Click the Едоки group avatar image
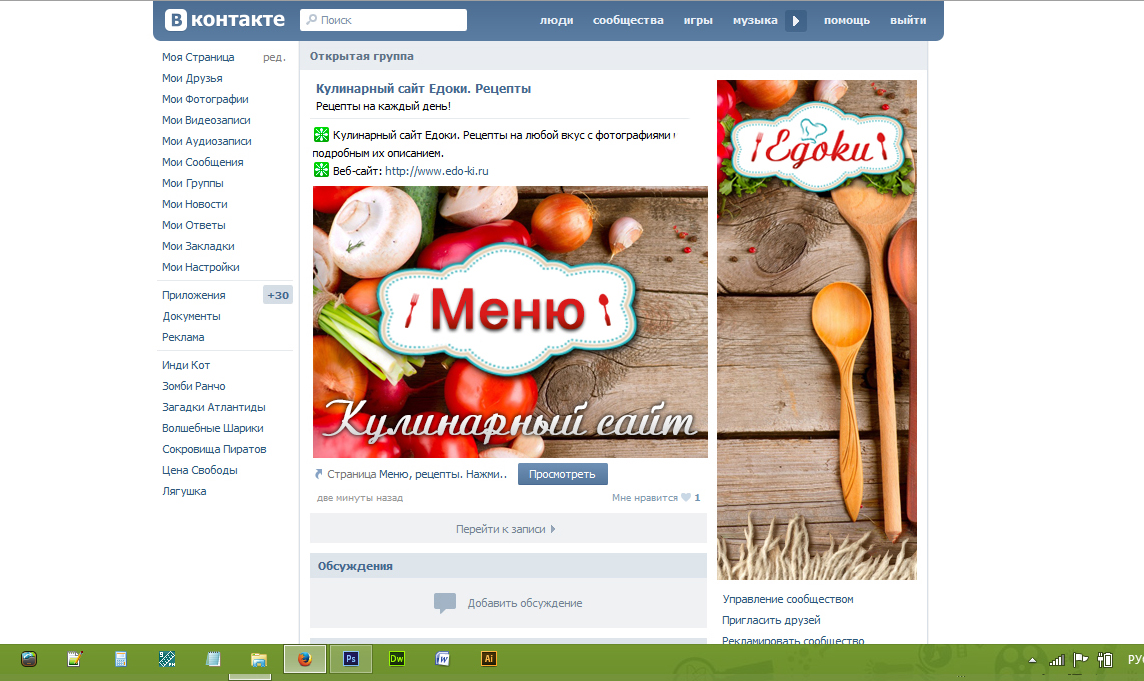The height and width of the screenshot is (681, 1144). 816,330
